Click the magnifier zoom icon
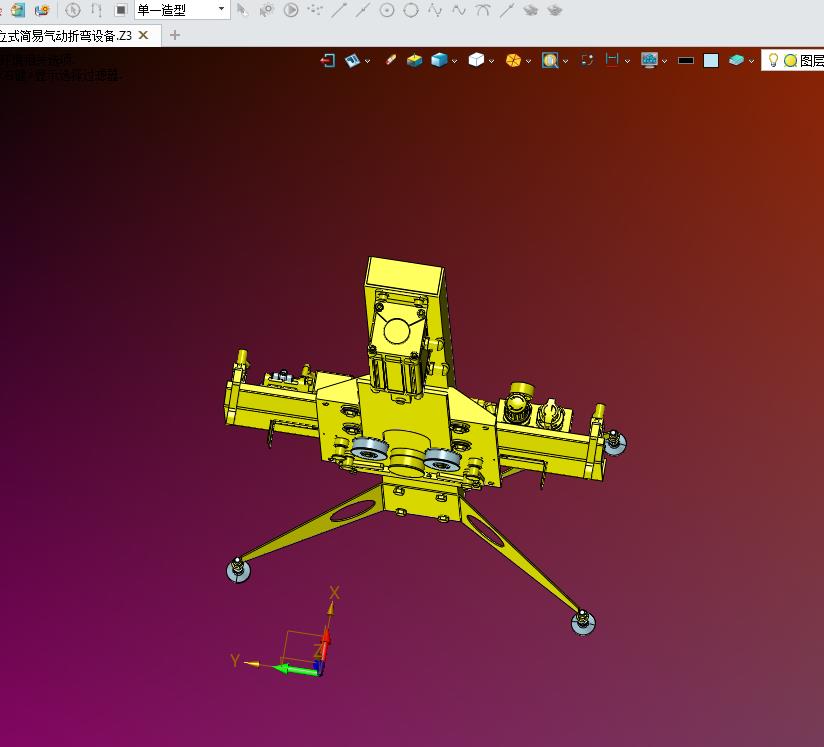The image size is (824, 747). point(550,61)
